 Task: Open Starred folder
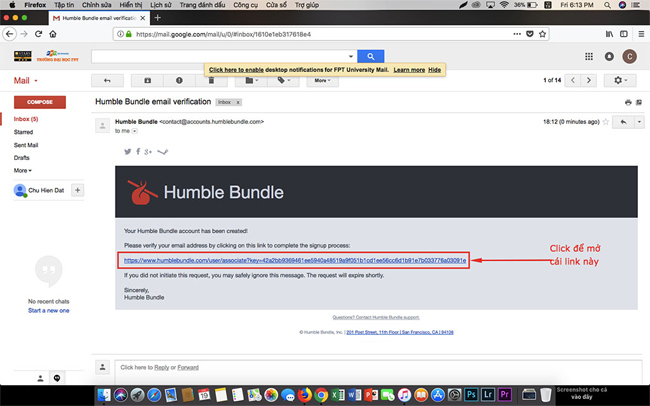point(23,132)
